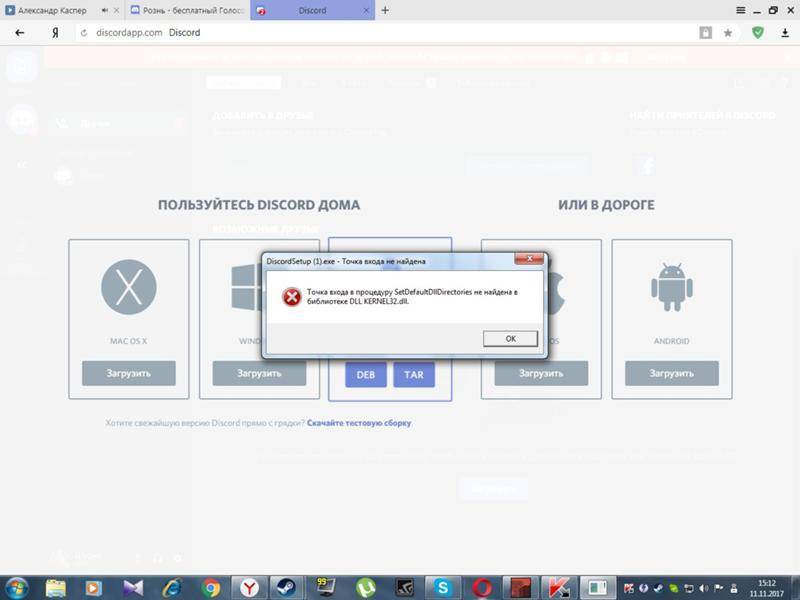Click OK in the DiscordSetup error dialog

coord(510,338)
